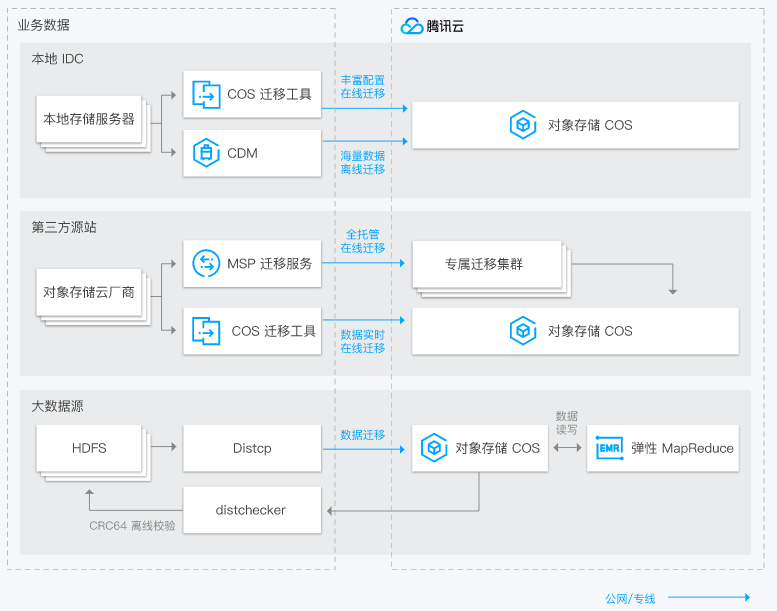Click the 对象存储 COS hexagon icon in 本地 IDC row
This screenshot has width=777, height=611.
pos(523,125)
